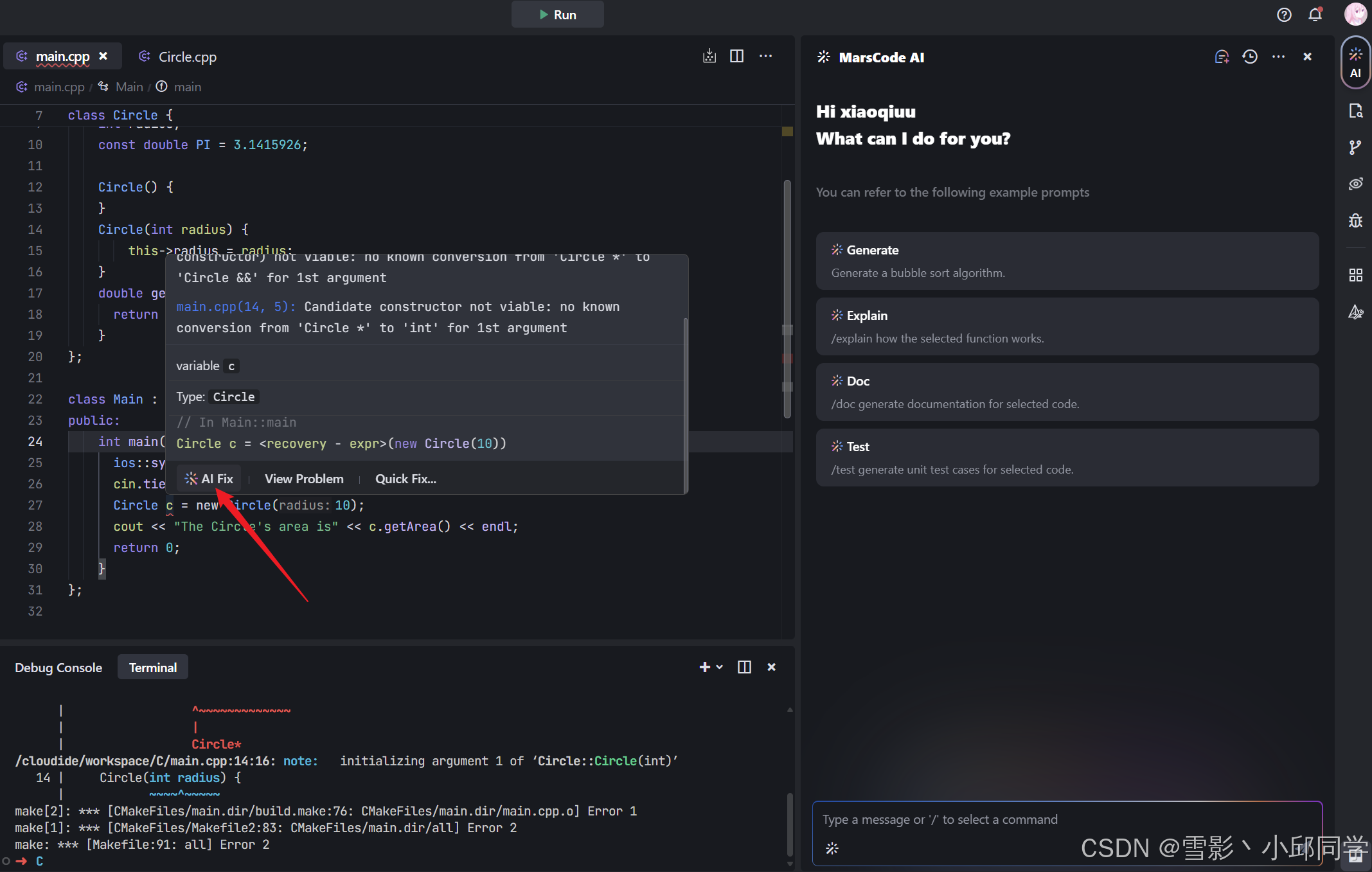Viewport: 1372px width, 872px height.
Task: Open the source control branch icon in the sidebar
Action: pos(1355,148)
